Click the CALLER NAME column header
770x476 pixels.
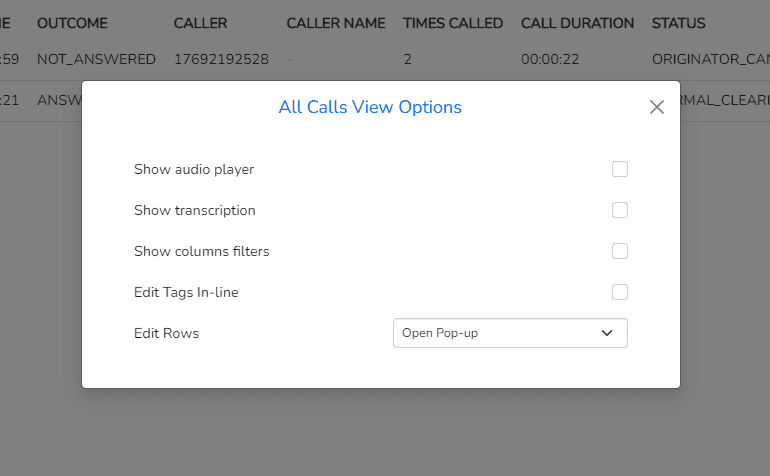336,23
